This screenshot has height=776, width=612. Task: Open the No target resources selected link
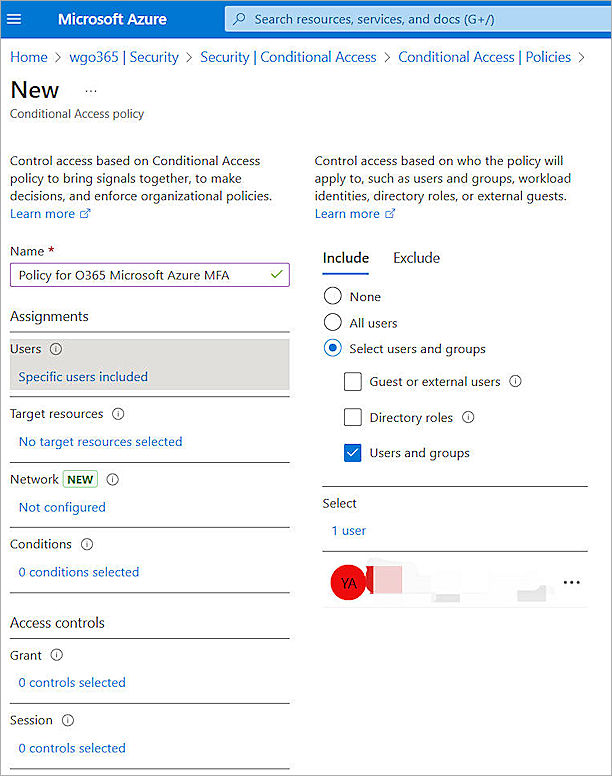click(x=100, y=442)
